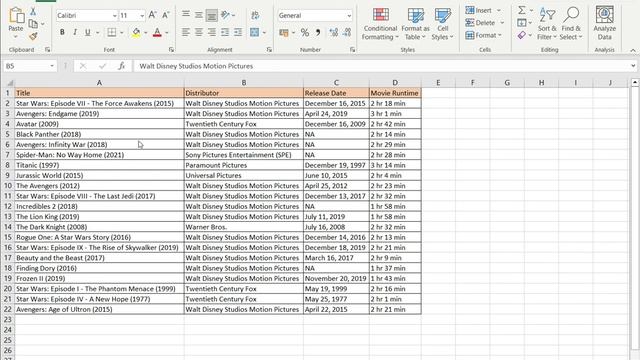Increase the cell indent
The image size is (640, 360).
pos(238,32)
